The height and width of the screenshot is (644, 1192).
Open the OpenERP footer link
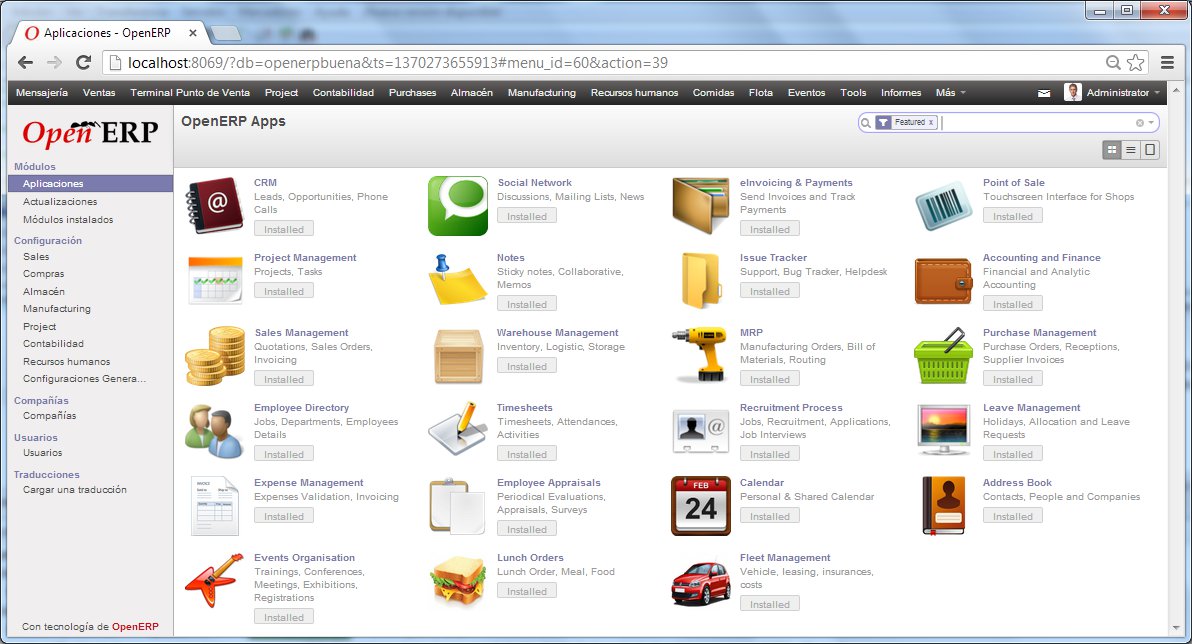135,627
